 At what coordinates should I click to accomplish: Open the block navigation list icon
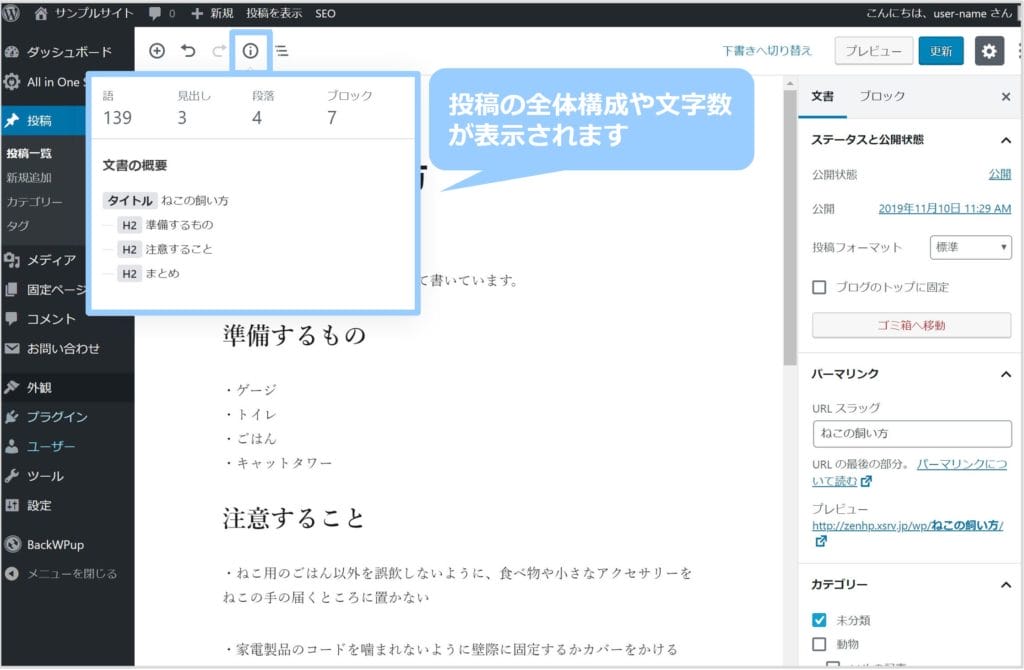pyautogui.click(x=282, y=51)
